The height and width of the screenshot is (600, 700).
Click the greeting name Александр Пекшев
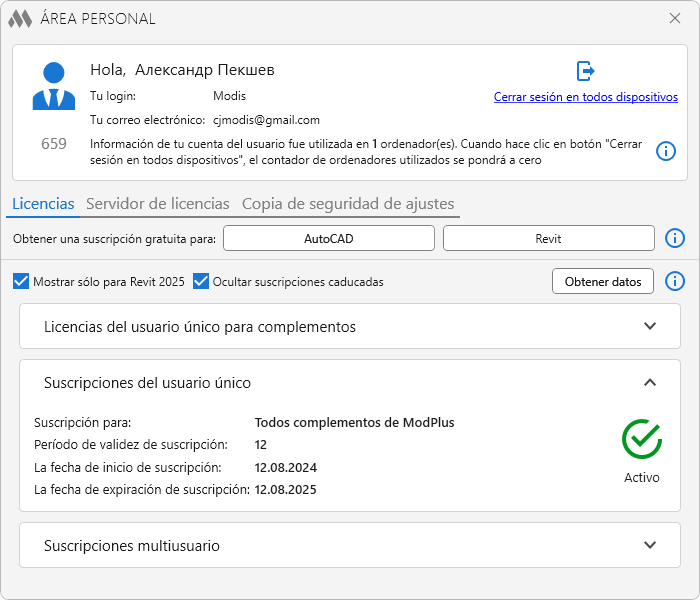coord(204,70)
